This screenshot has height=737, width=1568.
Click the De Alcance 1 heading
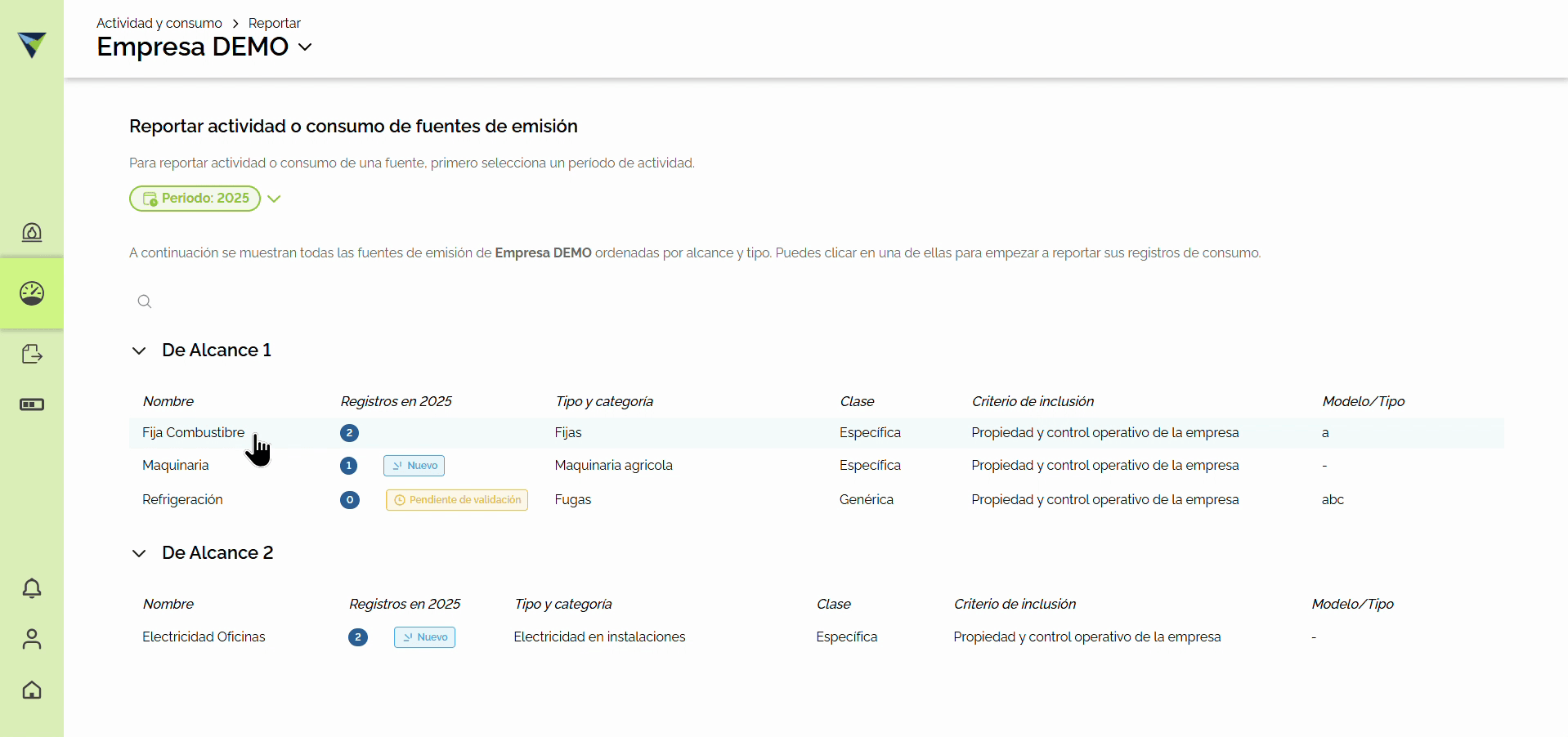[x=217, y=351]
